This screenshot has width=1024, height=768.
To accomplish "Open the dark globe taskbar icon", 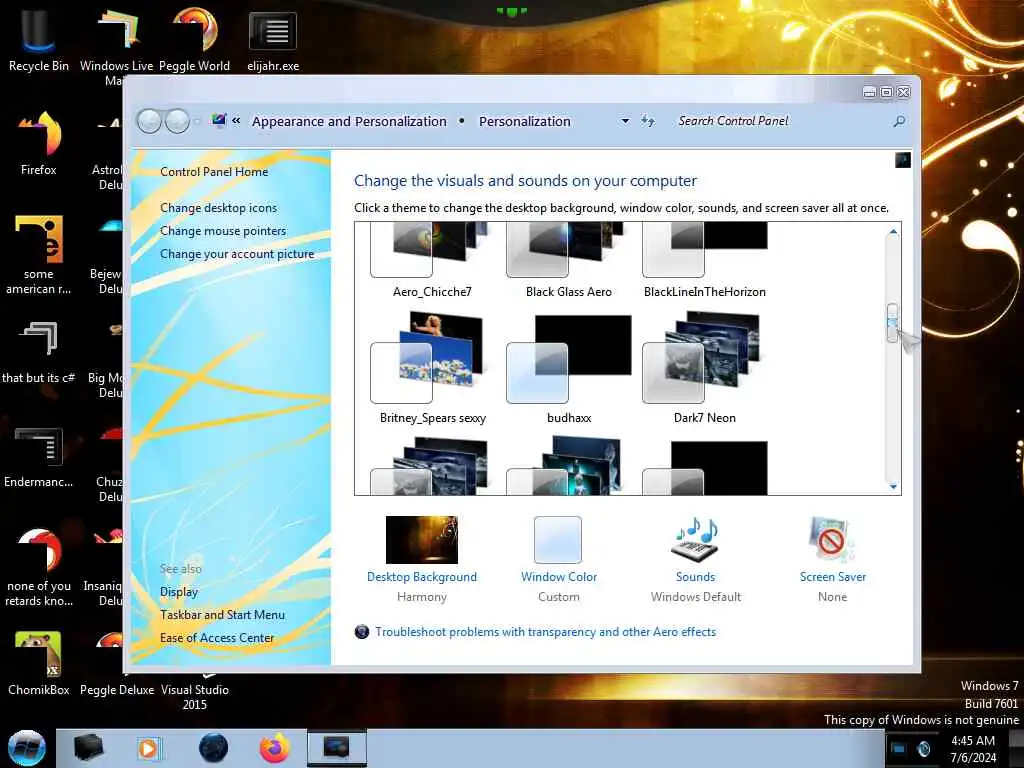I will (x=213, y=748).
